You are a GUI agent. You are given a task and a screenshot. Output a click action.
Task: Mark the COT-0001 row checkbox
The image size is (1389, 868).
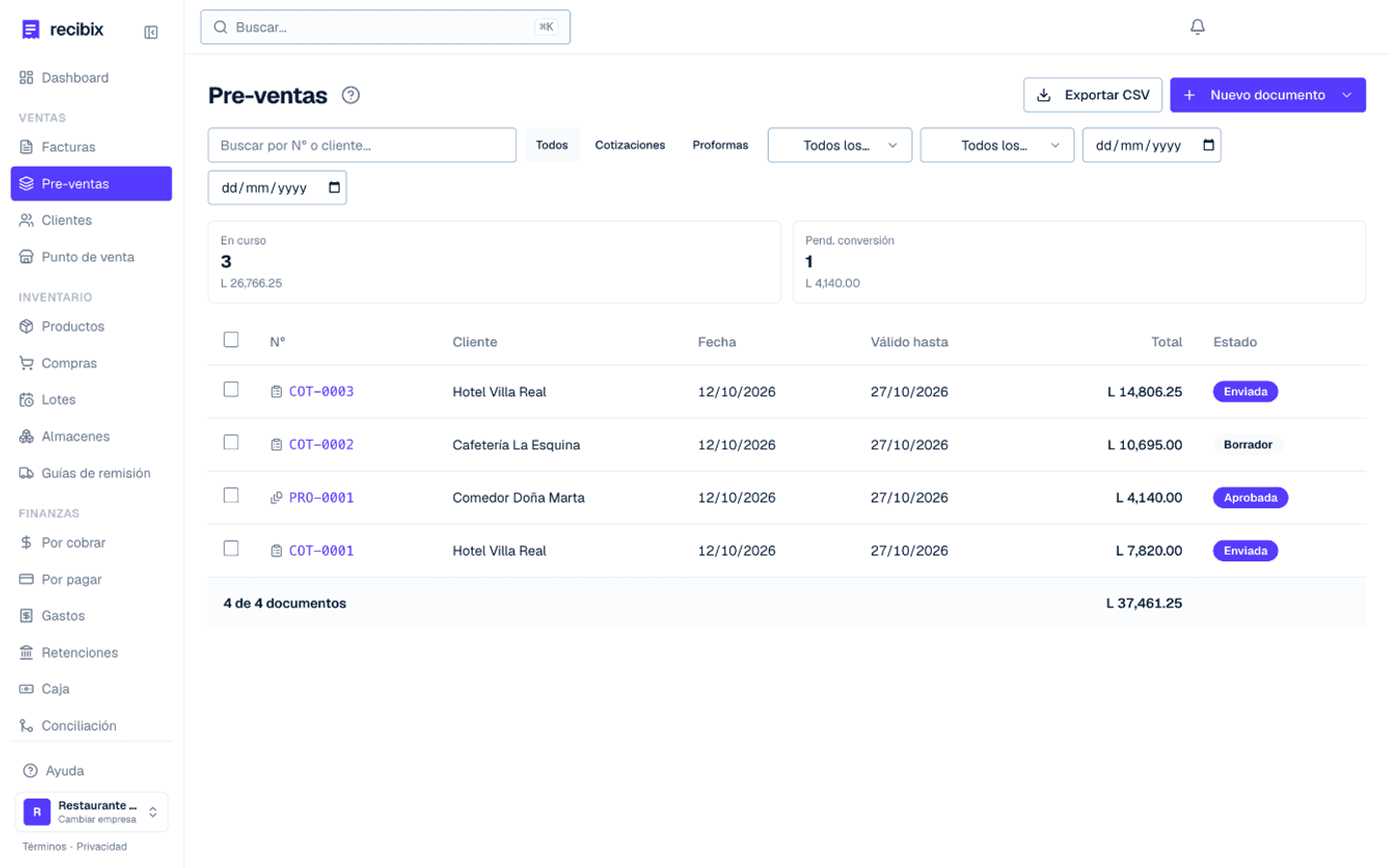pos(231,549)
